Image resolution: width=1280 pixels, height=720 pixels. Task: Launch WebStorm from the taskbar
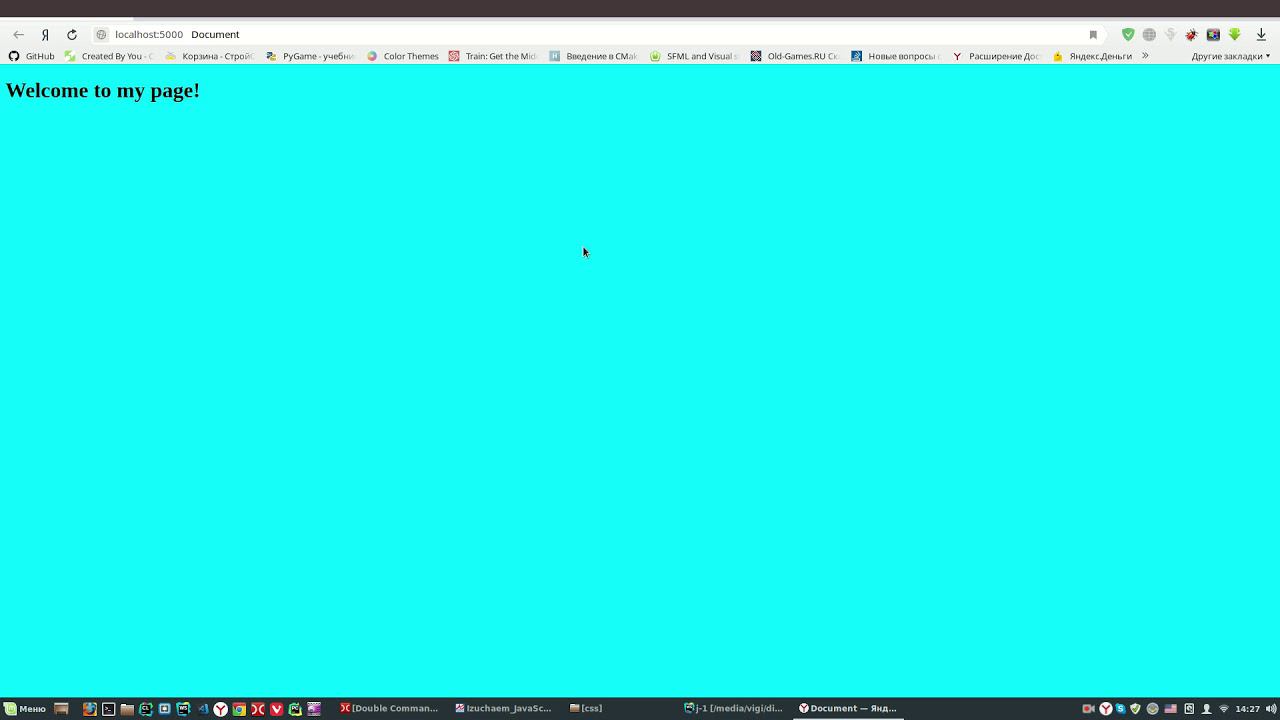(183, 708)
